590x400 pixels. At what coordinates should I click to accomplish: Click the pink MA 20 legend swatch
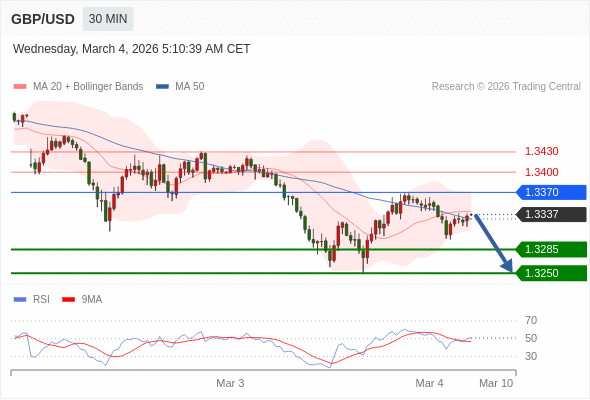pyautogui.click(x=20, y=87)
